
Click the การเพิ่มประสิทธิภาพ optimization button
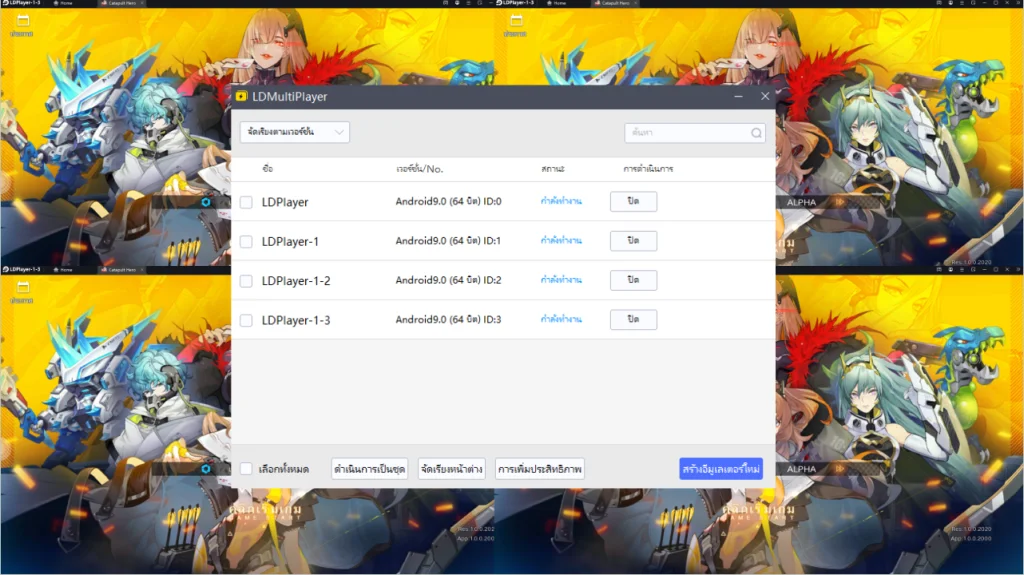(539, 468)
